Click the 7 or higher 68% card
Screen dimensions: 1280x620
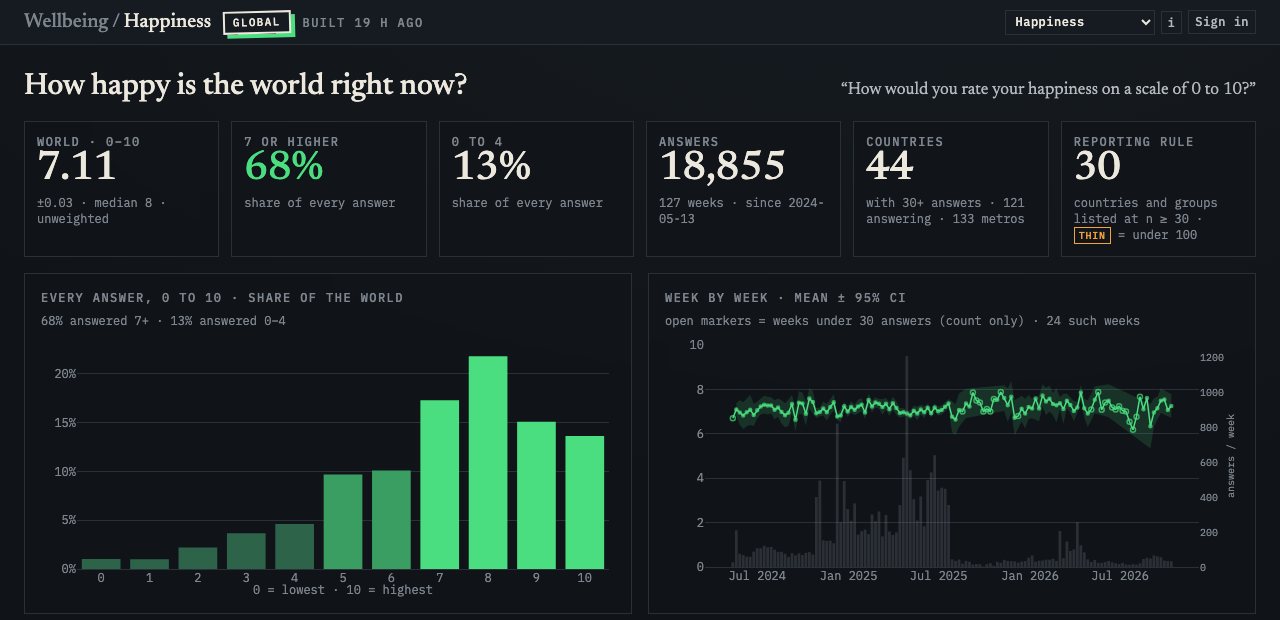click(x=329, y=189)
